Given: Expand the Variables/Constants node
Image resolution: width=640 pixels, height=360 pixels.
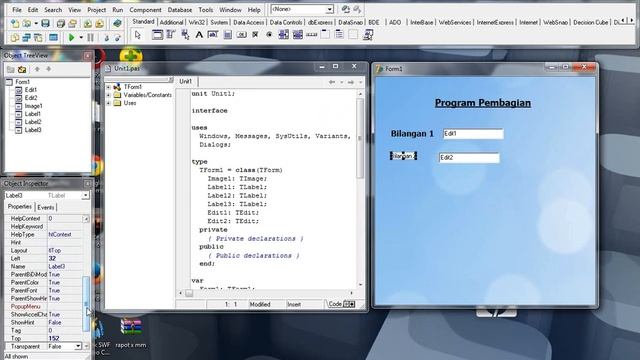Looking at the screenshot, I should point(109,95).
